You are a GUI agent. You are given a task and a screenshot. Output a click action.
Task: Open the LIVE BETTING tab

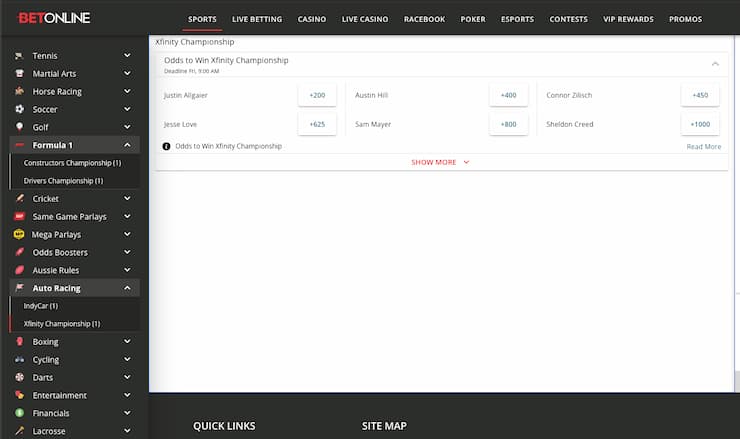click(257, 19)
